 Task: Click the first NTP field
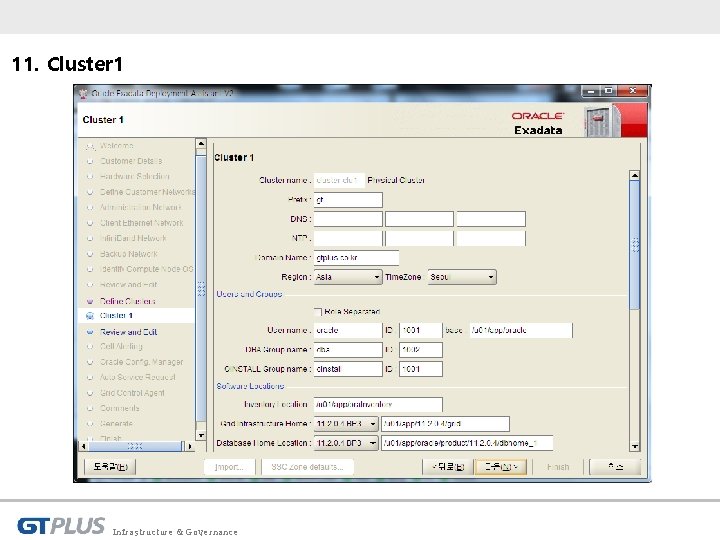[348, 238]
